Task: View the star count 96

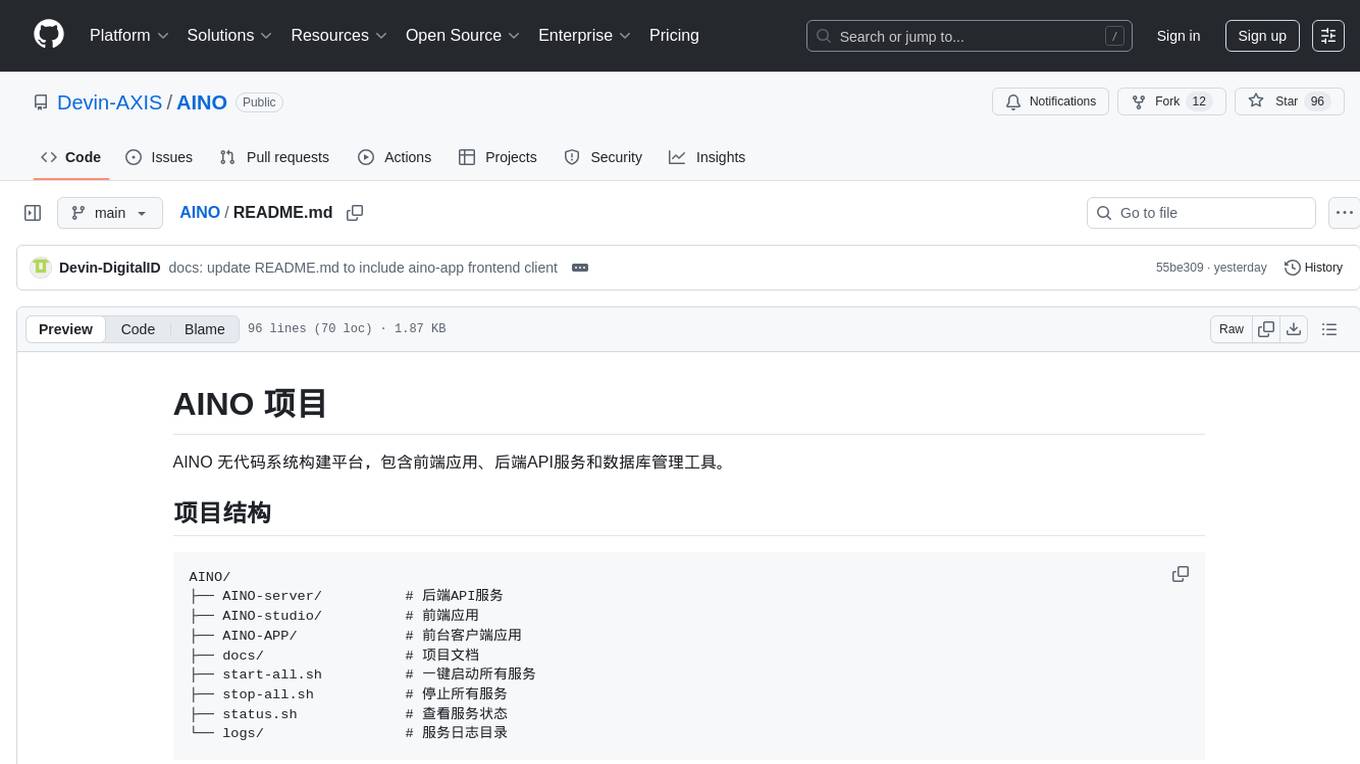Action: coord(1317,101)
